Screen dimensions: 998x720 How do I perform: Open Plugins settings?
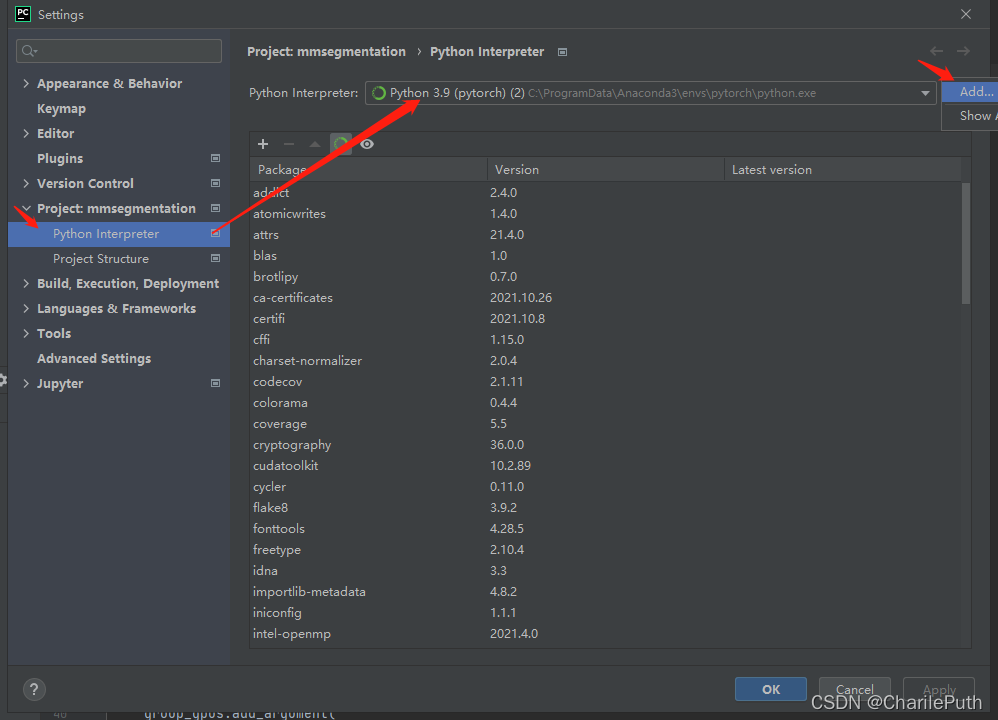click(x=60, y=159)
